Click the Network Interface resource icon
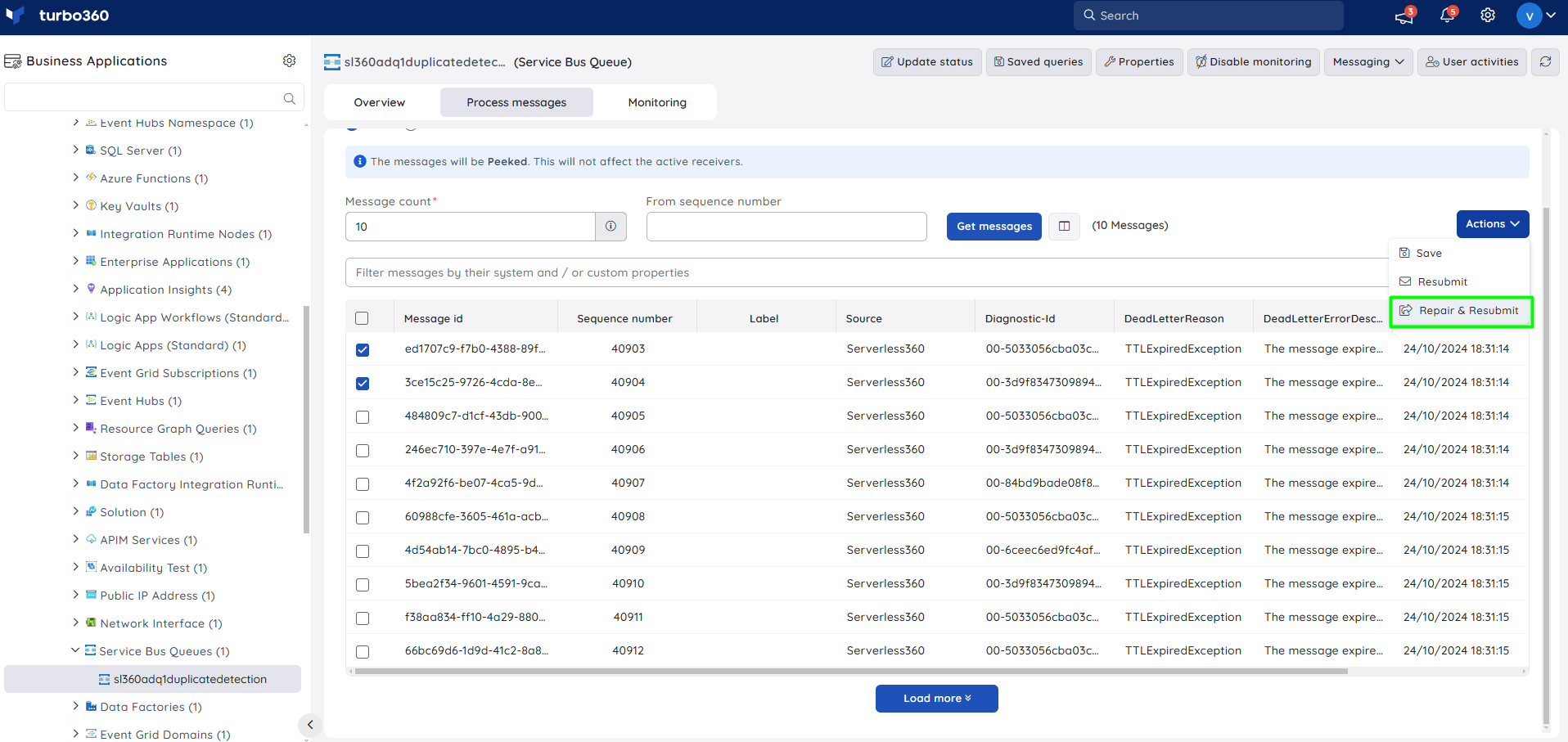This screenshot has height=742, width=1568. coord(91,623)
